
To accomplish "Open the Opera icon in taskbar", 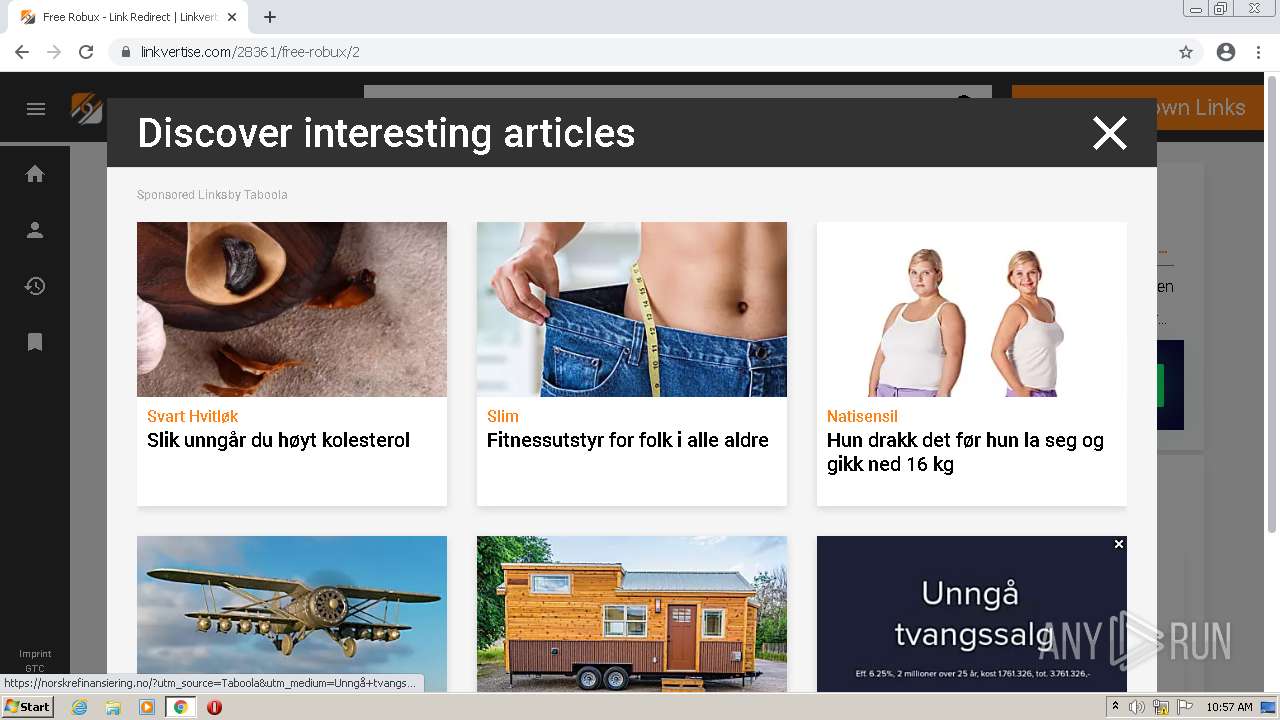I will (x=214, y=707).
